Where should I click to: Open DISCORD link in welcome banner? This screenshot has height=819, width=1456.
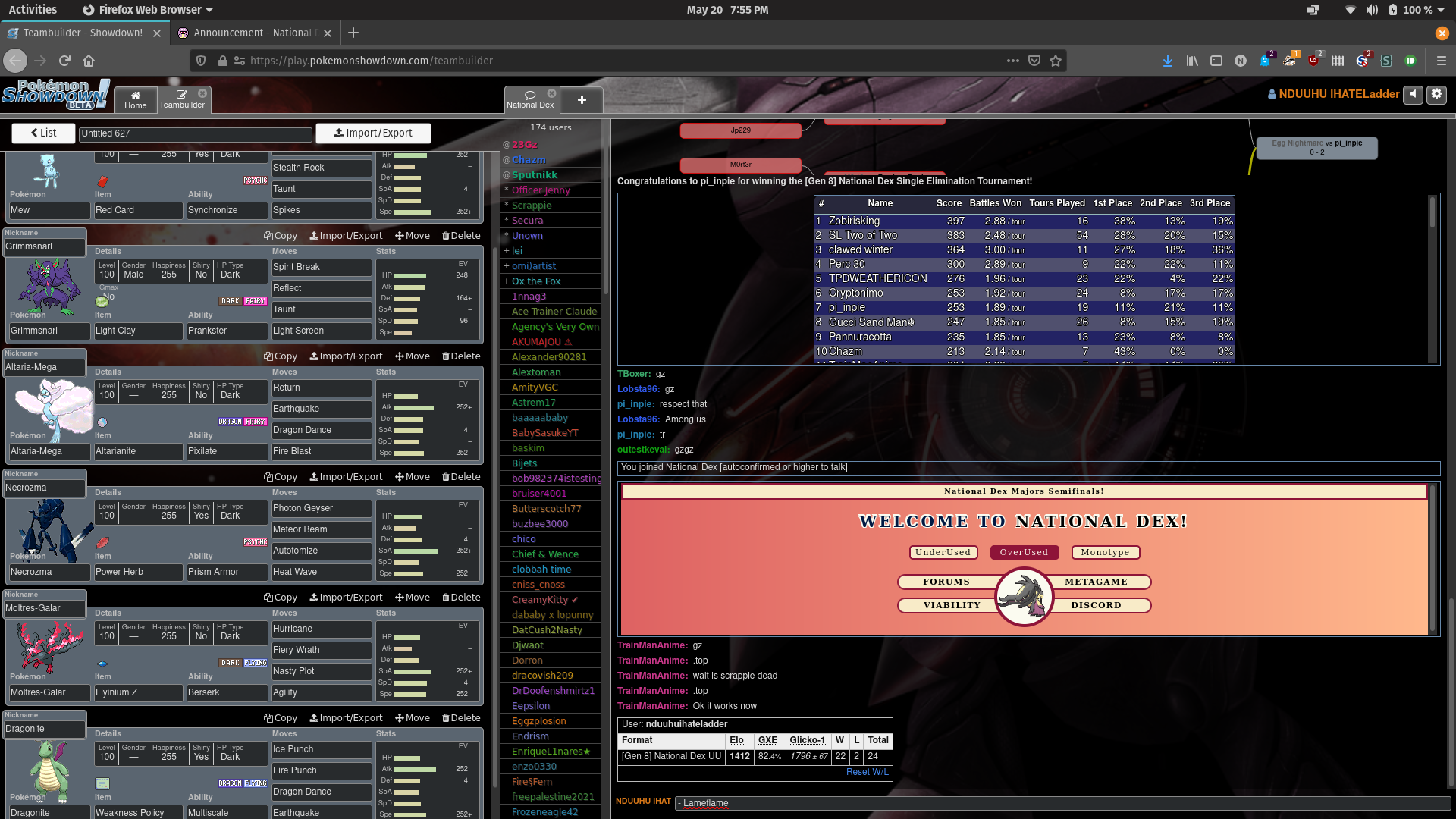(x=1096, y=605)
